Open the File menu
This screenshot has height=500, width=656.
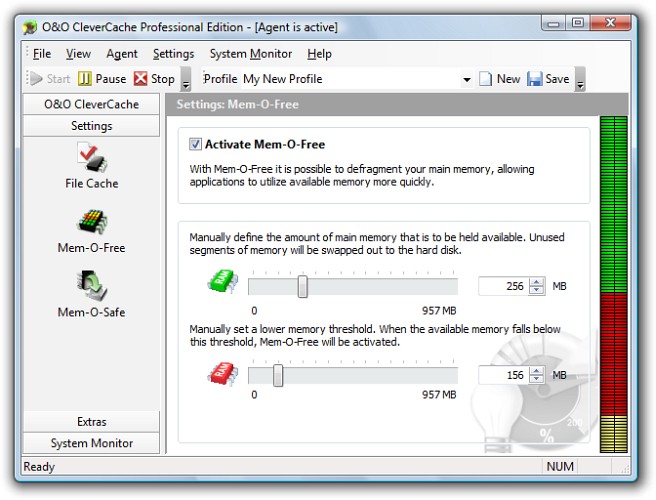tap(42, 54)
